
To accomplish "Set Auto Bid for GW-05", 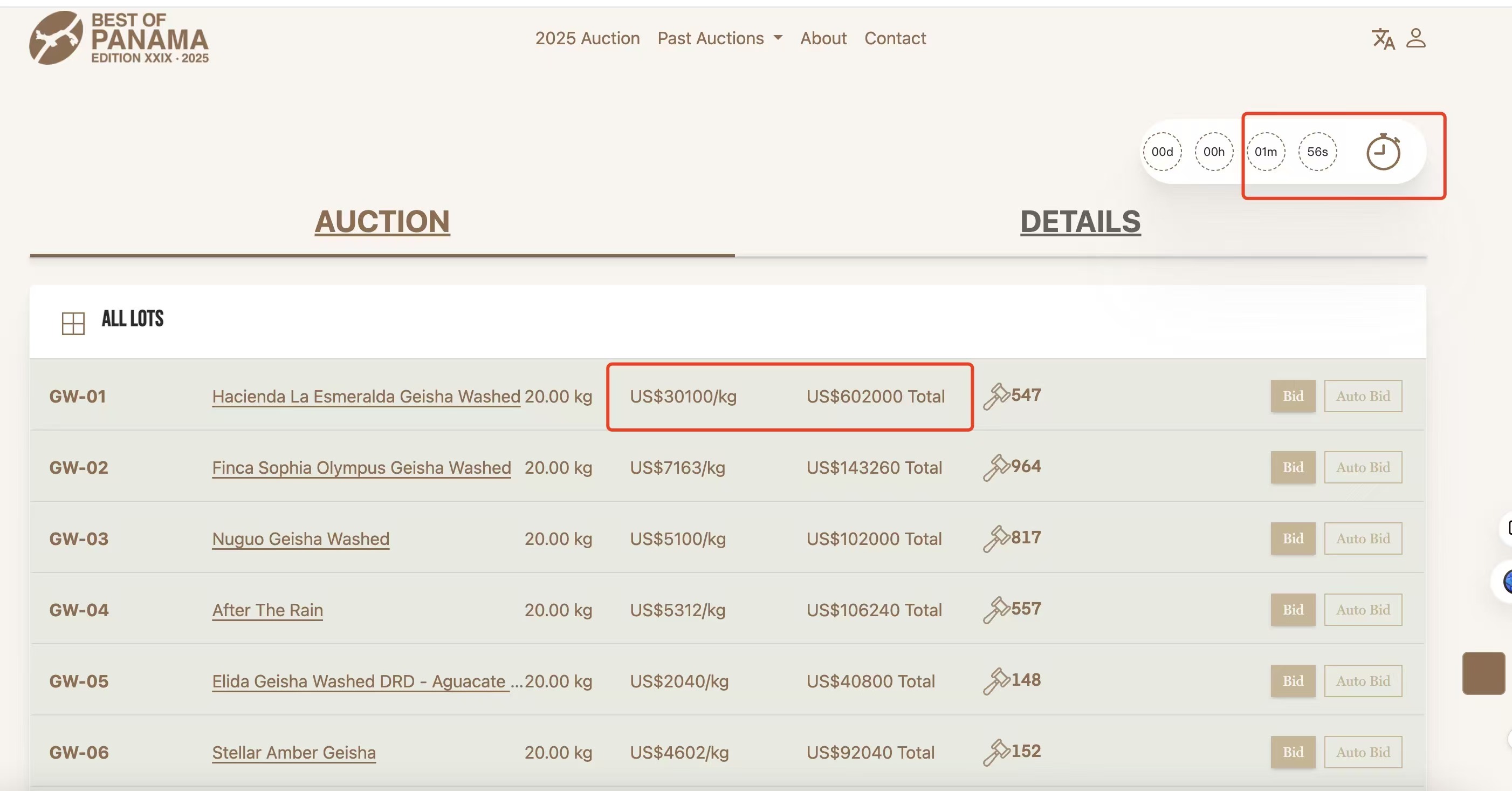I will pyautogui.click(x=1363, y=680).
